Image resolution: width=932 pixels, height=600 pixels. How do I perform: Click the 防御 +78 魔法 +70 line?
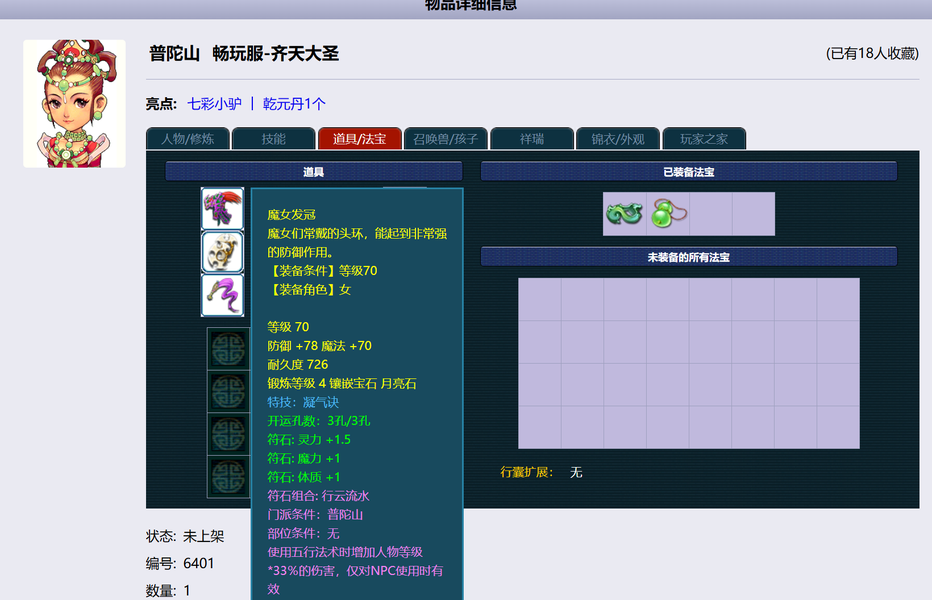tap(319, 346)
